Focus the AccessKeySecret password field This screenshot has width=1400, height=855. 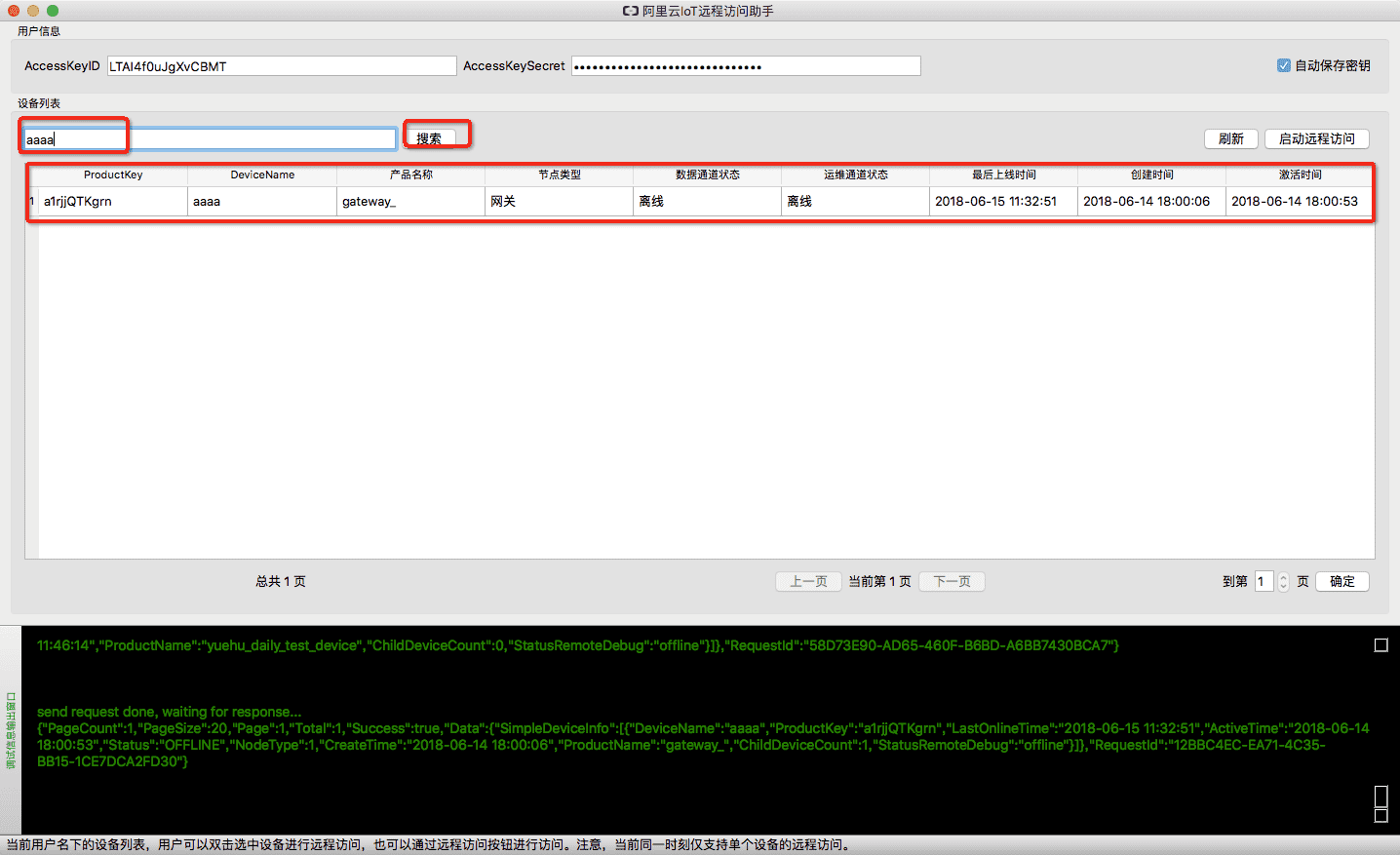click(x=746, y=66)
